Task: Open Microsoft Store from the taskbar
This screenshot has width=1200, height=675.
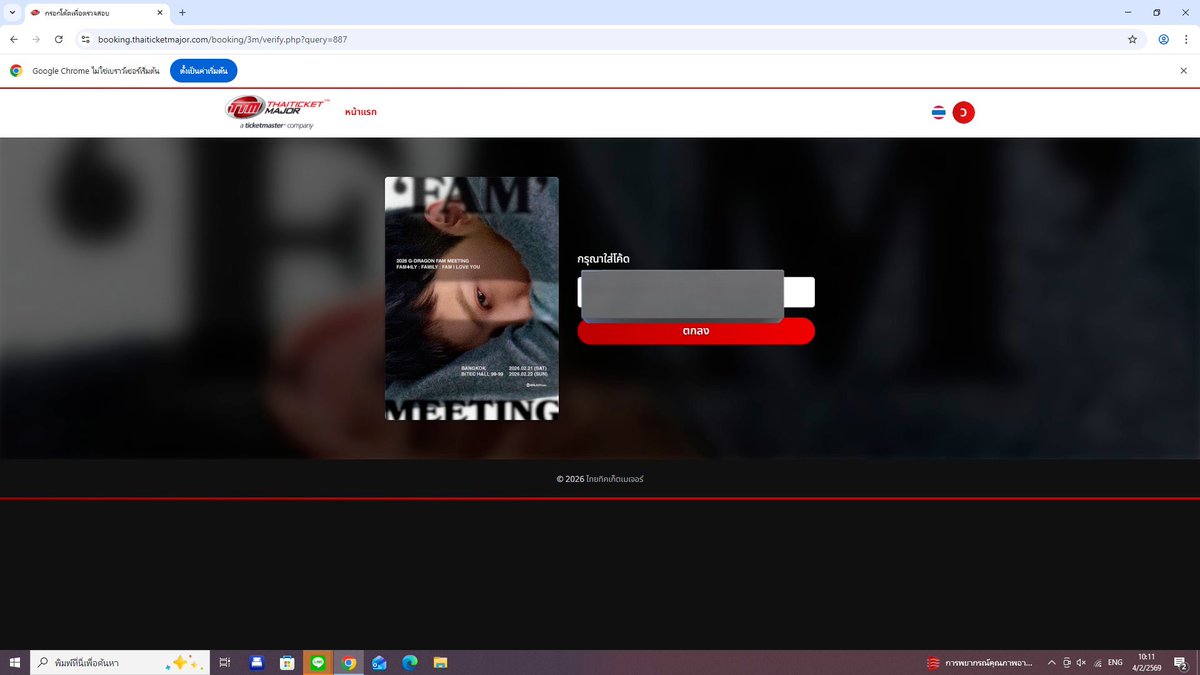Action: click(x=287, y=662)
